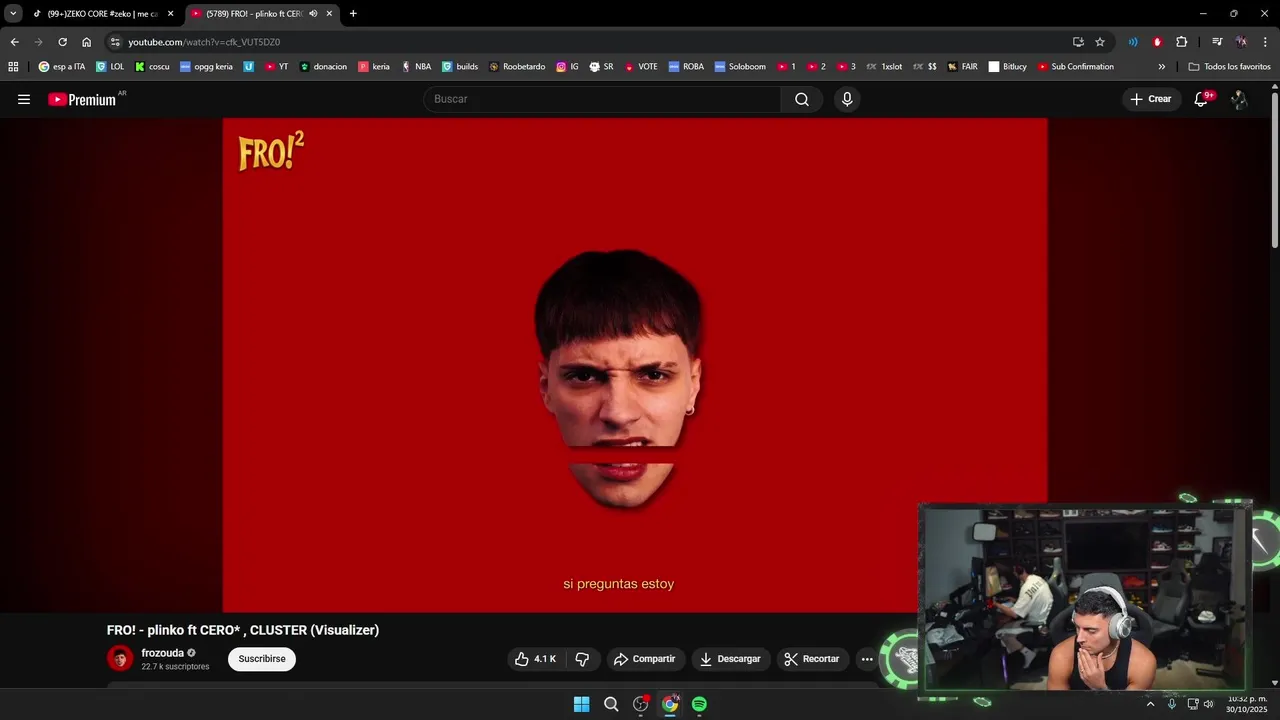Like the video with thumbs up
Image resolution: width=1280 pixels, height=720 pixels.
pyautogui.click(x=535, y=659)
